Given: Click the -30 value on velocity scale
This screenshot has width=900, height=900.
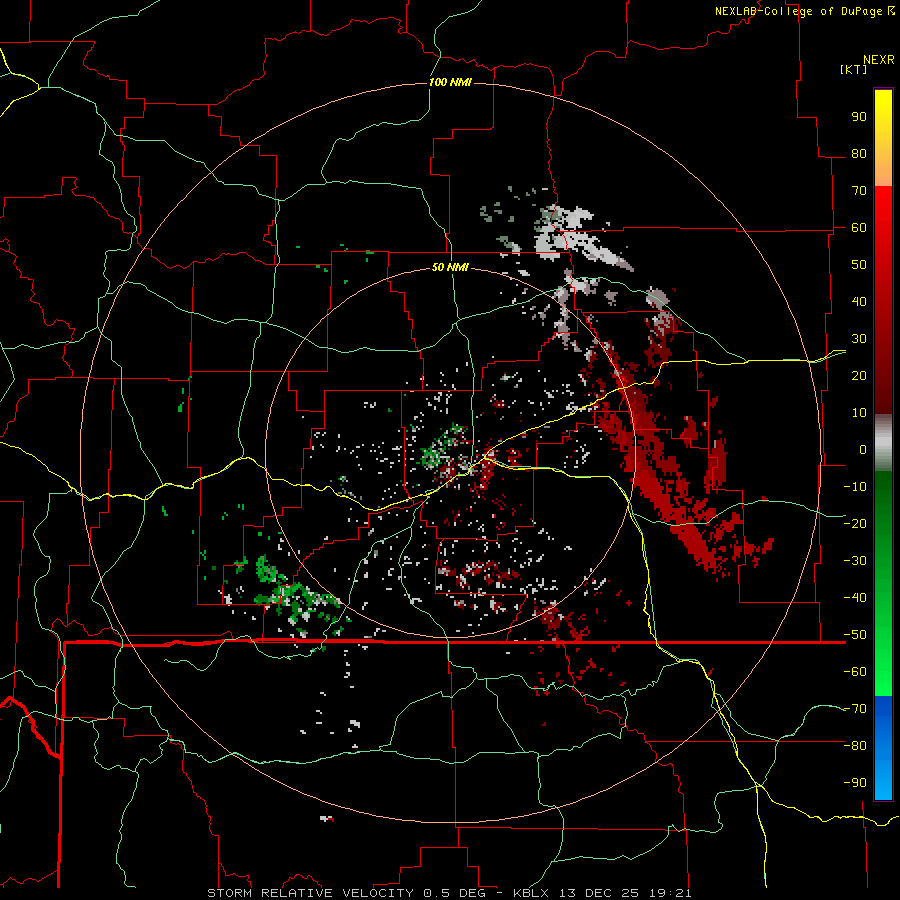Looking at the screenshot, I should [x=855, y=561].
